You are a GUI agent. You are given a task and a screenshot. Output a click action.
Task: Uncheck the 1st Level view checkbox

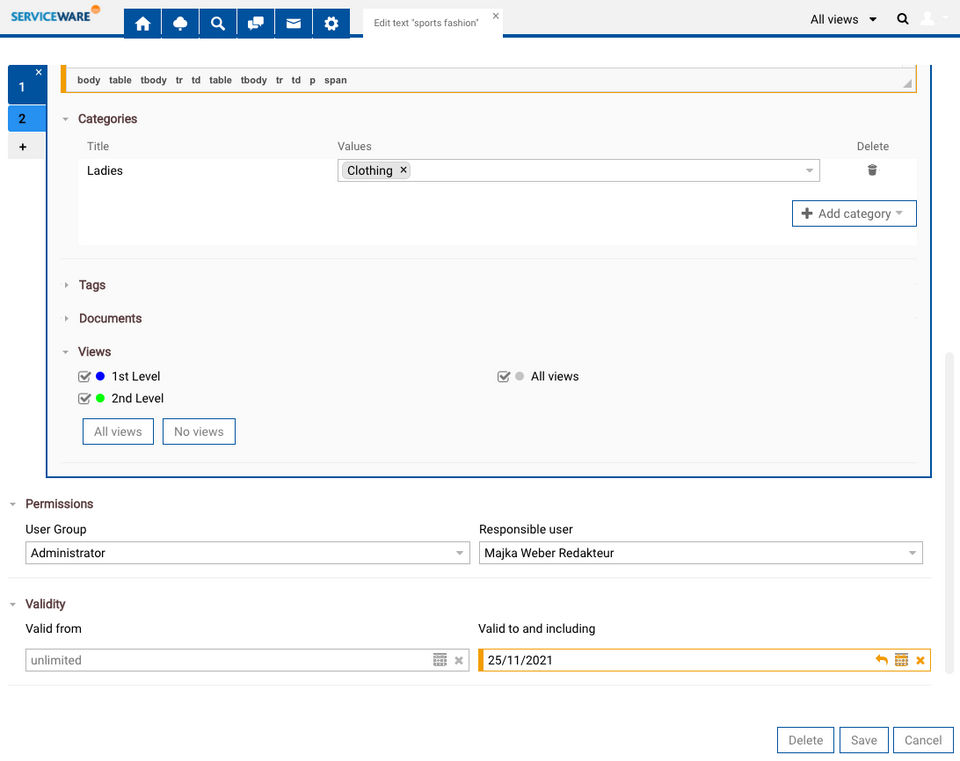click(x=85, y=377)
